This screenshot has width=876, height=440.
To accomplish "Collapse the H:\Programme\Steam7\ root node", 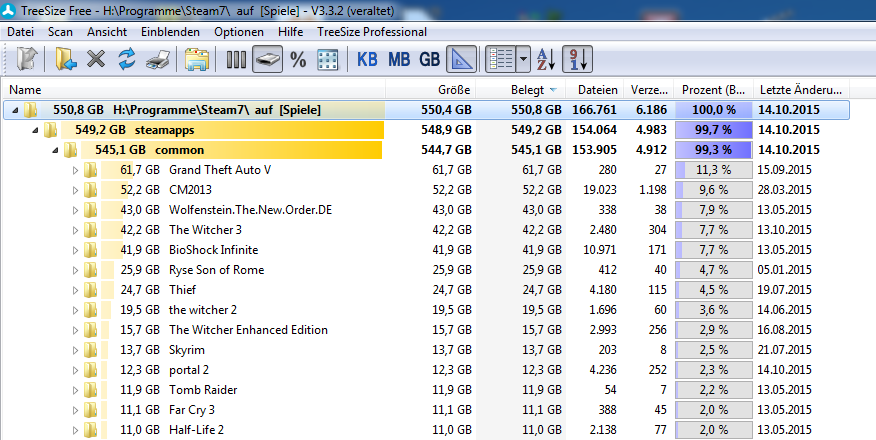I will (x=15, y=110).
